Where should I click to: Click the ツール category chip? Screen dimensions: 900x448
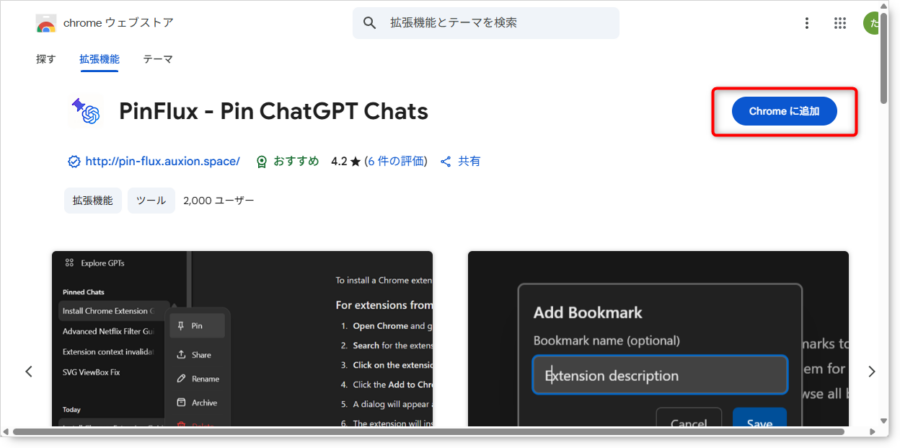151,200
